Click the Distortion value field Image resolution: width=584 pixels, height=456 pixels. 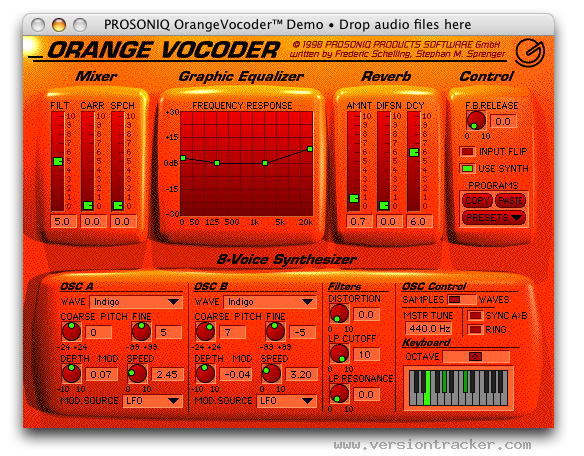tap(366, 314)
